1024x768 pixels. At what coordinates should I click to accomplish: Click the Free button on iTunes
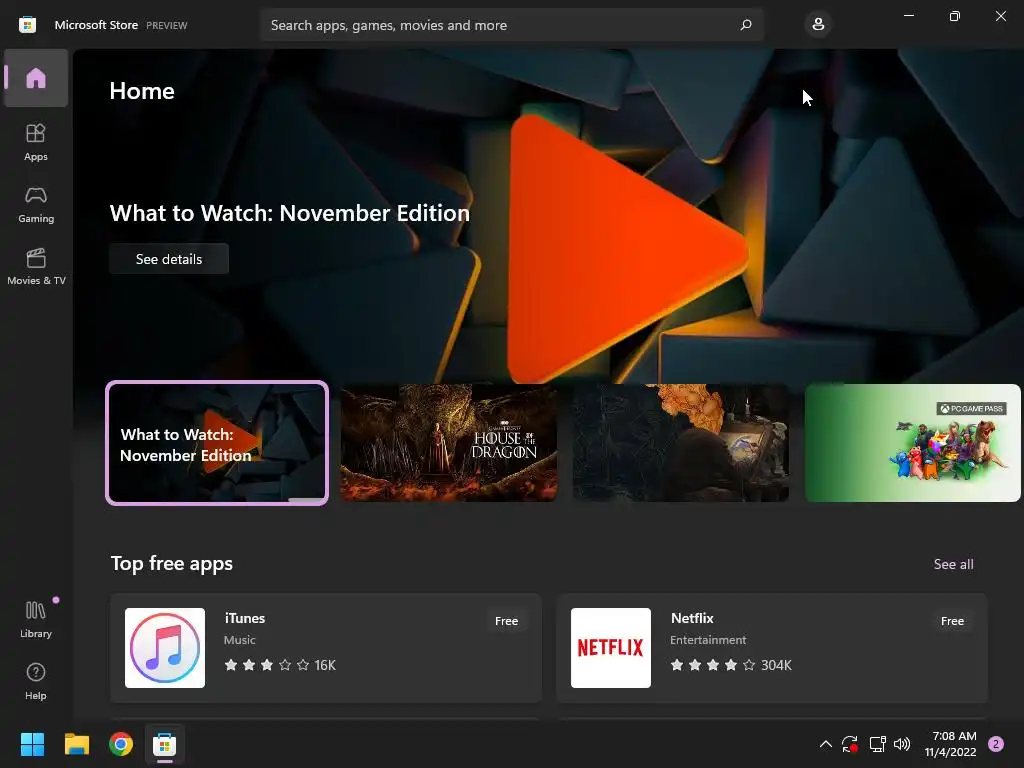pos(506,621)
